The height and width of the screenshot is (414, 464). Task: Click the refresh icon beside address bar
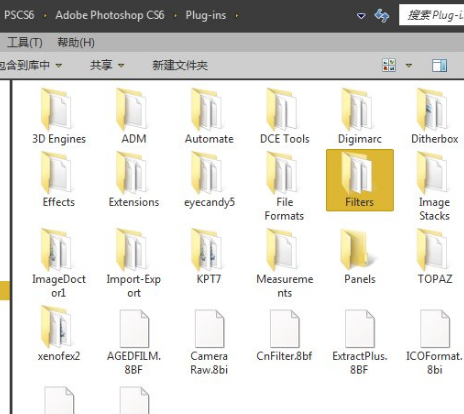tap(381, 16)
